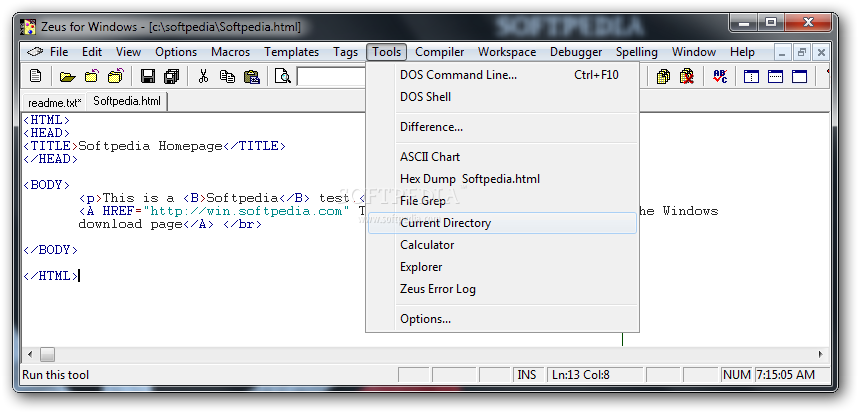Launch Calculator from Tools menu
The width and height of the screenshot is (859, 413).
(502, 245)
